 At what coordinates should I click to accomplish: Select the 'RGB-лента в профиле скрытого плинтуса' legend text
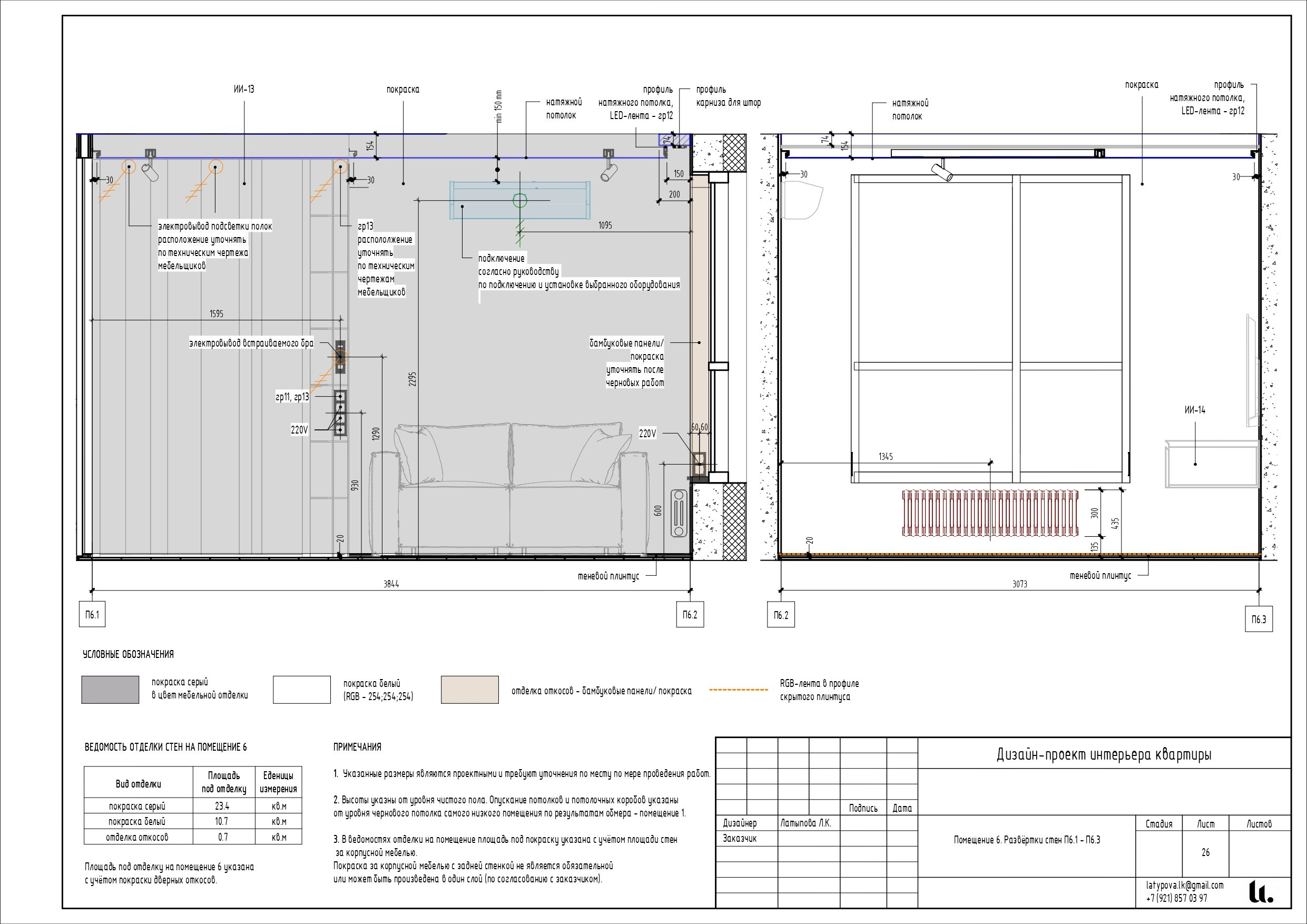coord(819,690)
